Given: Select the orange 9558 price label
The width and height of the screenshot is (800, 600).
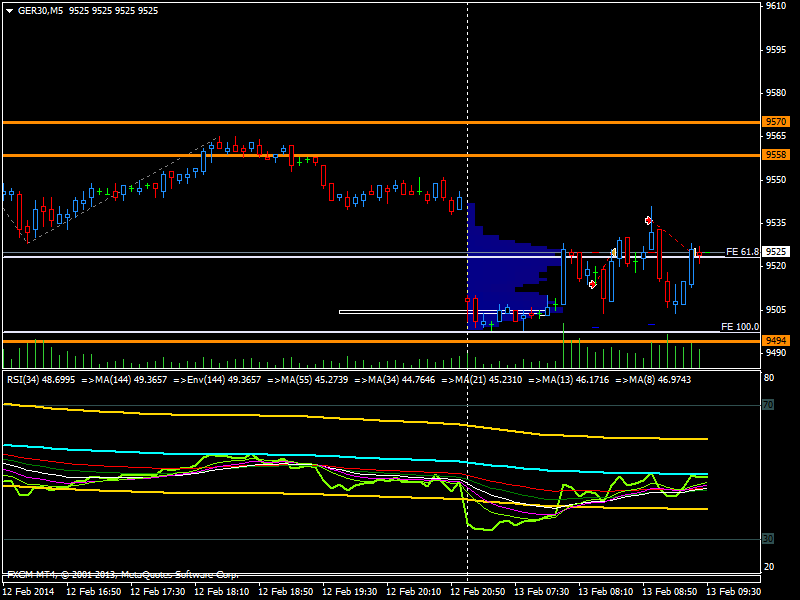Looking at the screenshot, I should pos(776,155).
